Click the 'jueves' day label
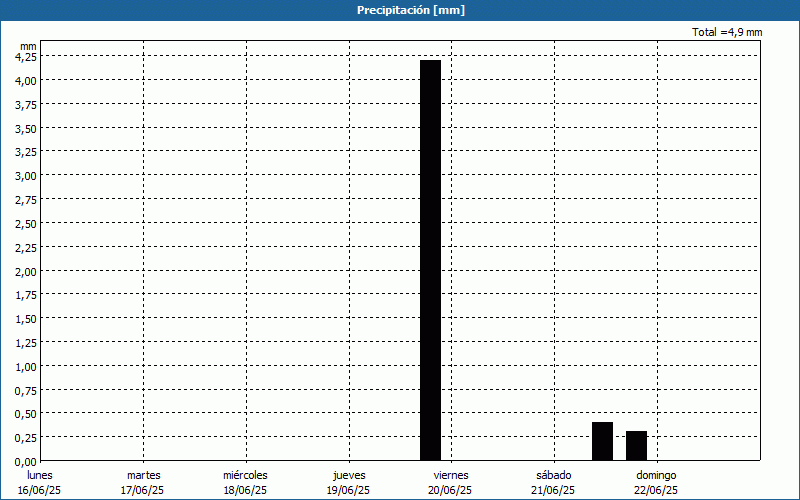The image size is (800, 500). pos(349,475)
